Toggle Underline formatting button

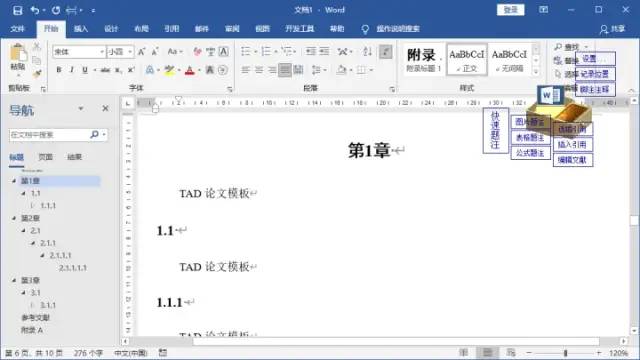(x=85, y=70)
